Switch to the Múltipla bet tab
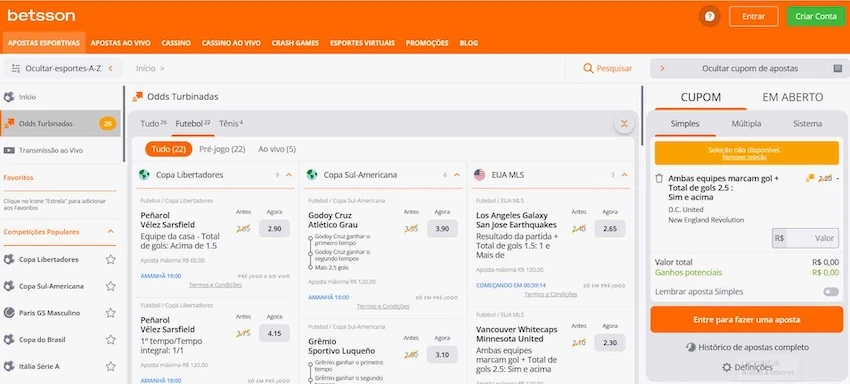The height and width of the screenshot is (384, 850). click(x=746, y=124)
